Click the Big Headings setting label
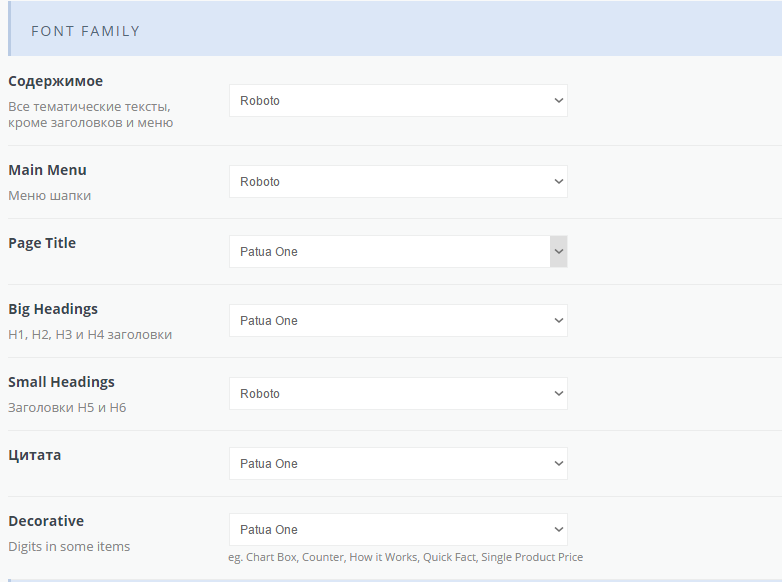Viewport: 782px width, 582px height. [53, 309]
